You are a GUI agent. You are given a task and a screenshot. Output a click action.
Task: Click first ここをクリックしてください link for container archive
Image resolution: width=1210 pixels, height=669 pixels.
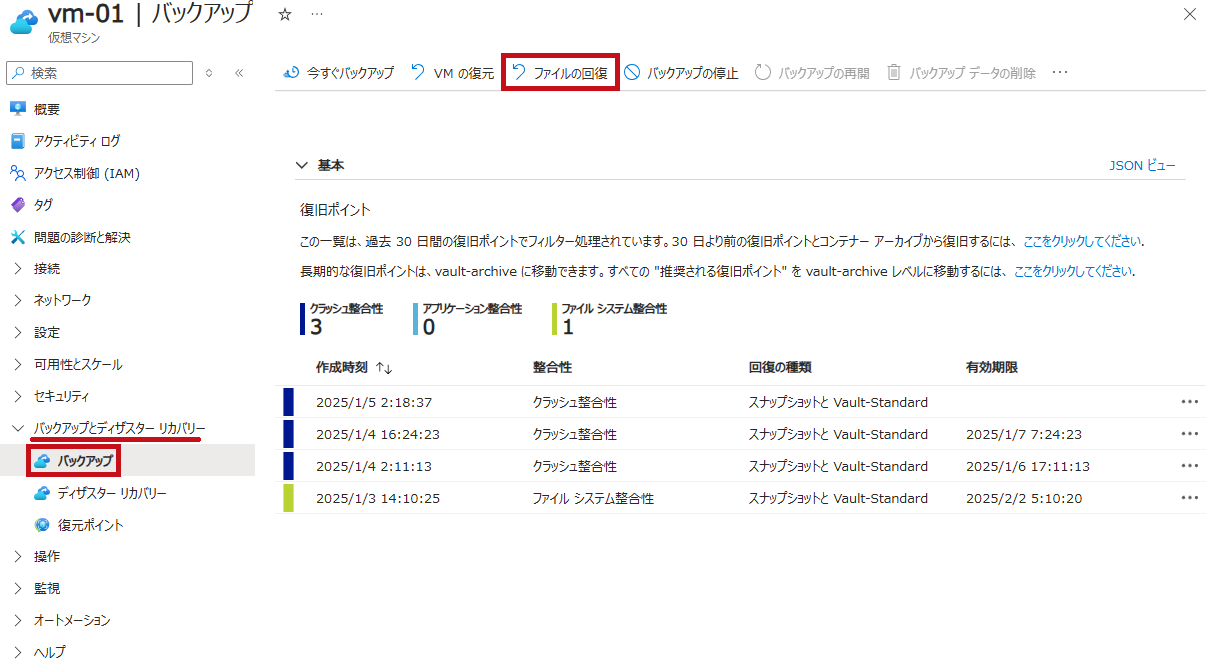1082,241
